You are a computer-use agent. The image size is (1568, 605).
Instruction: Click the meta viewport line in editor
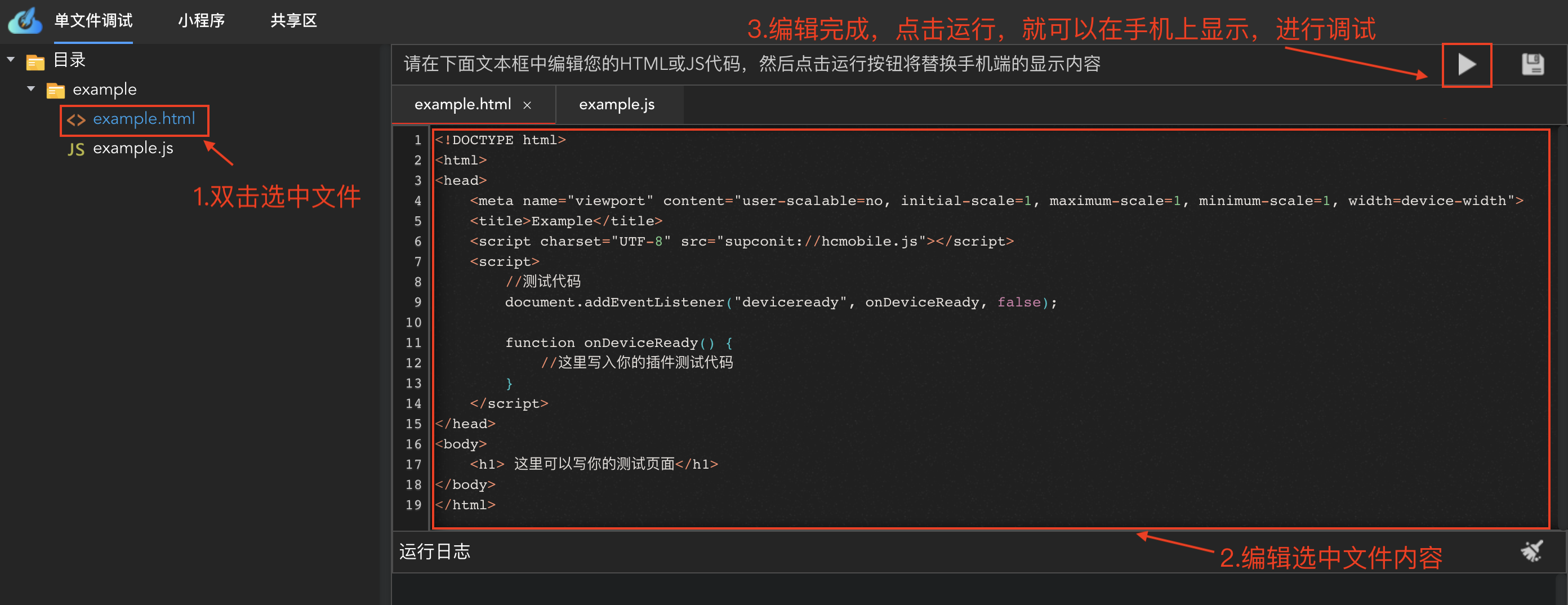(x=996, y=201)
